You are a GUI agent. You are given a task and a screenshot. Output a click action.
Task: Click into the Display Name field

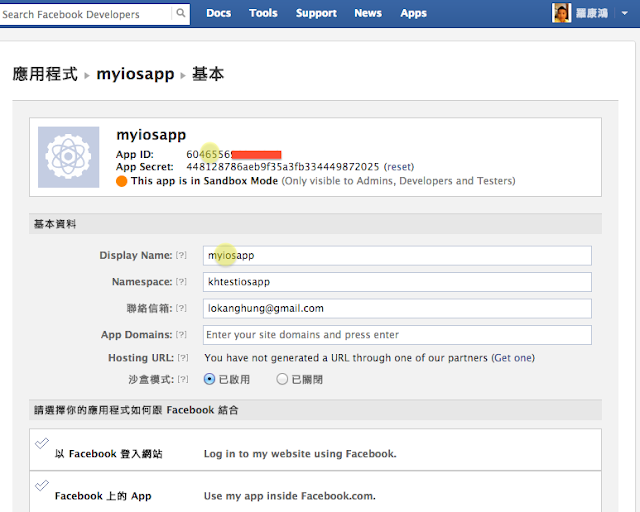click(x=397, y=256)
